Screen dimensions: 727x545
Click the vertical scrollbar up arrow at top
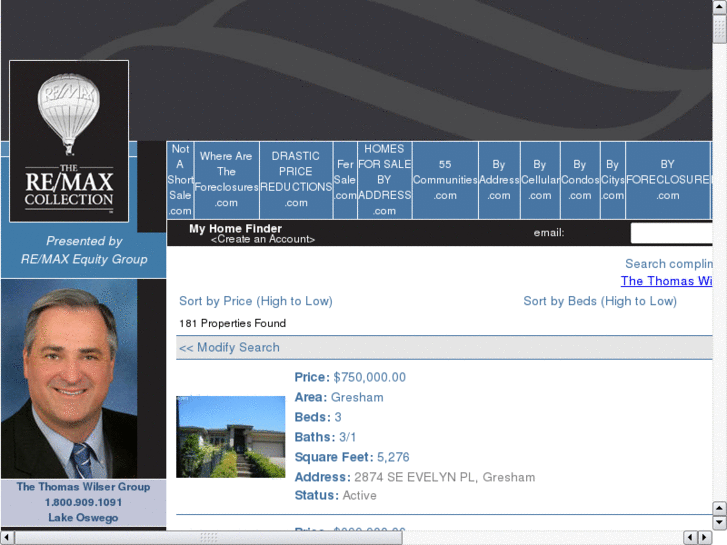click(x=720, y=7)
